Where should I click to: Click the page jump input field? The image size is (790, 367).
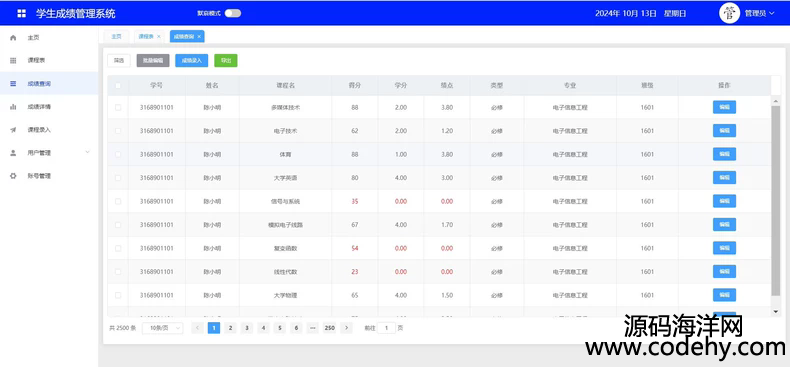[386, 328]
